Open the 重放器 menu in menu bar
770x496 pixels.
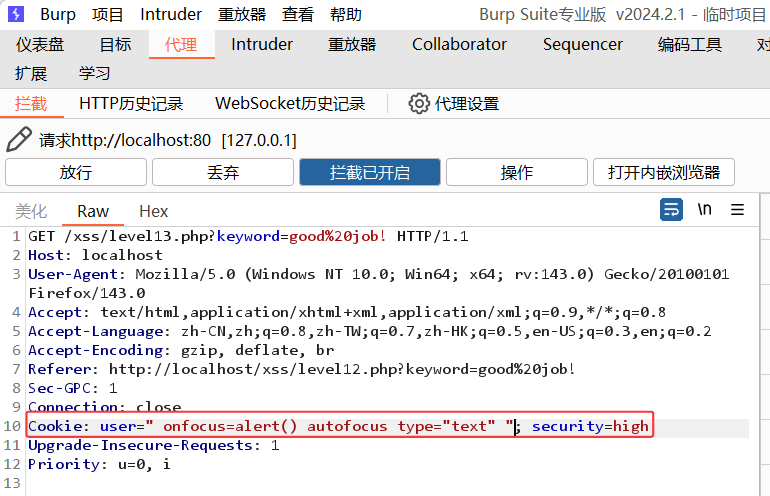(242, 14)
